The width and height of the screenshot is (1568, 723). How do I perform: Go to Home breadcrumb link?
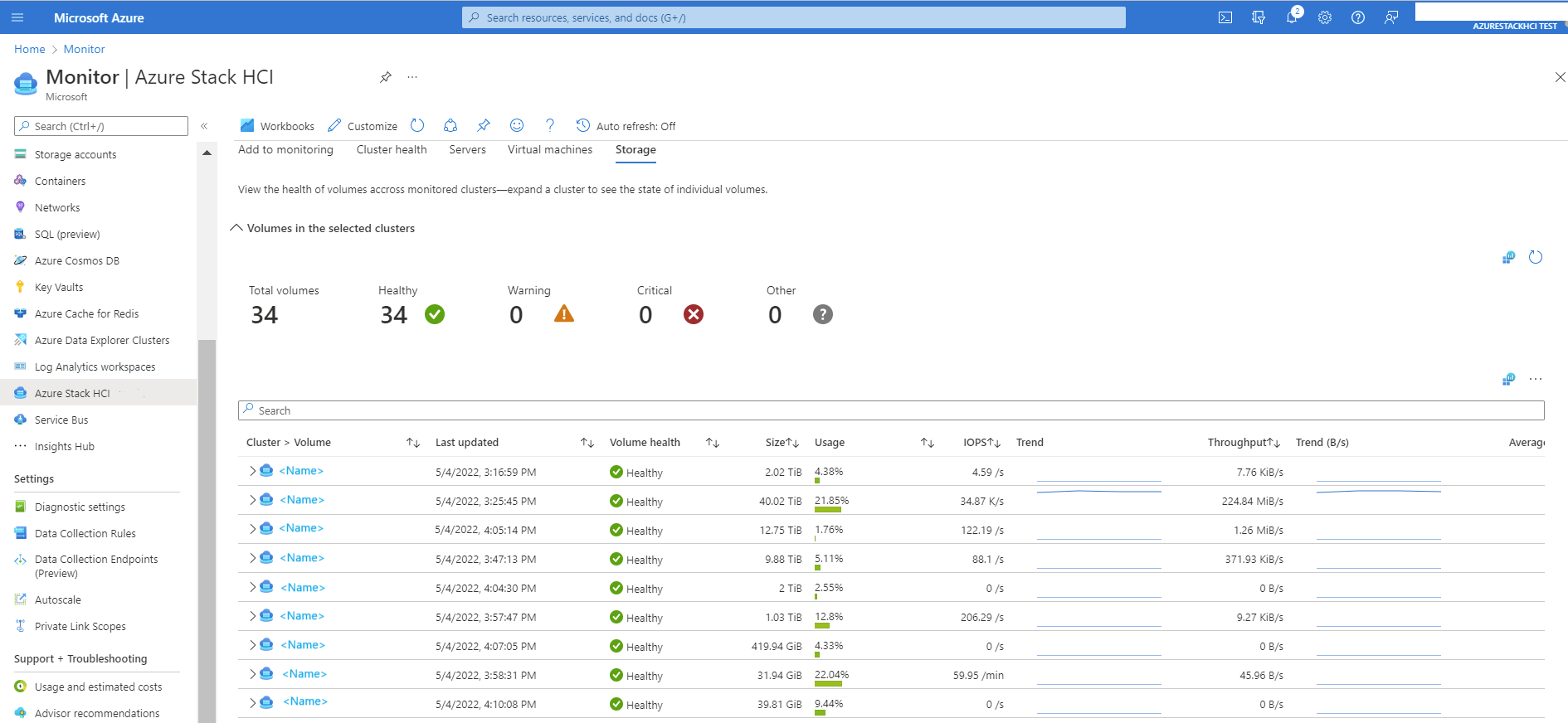pos(30,50)
